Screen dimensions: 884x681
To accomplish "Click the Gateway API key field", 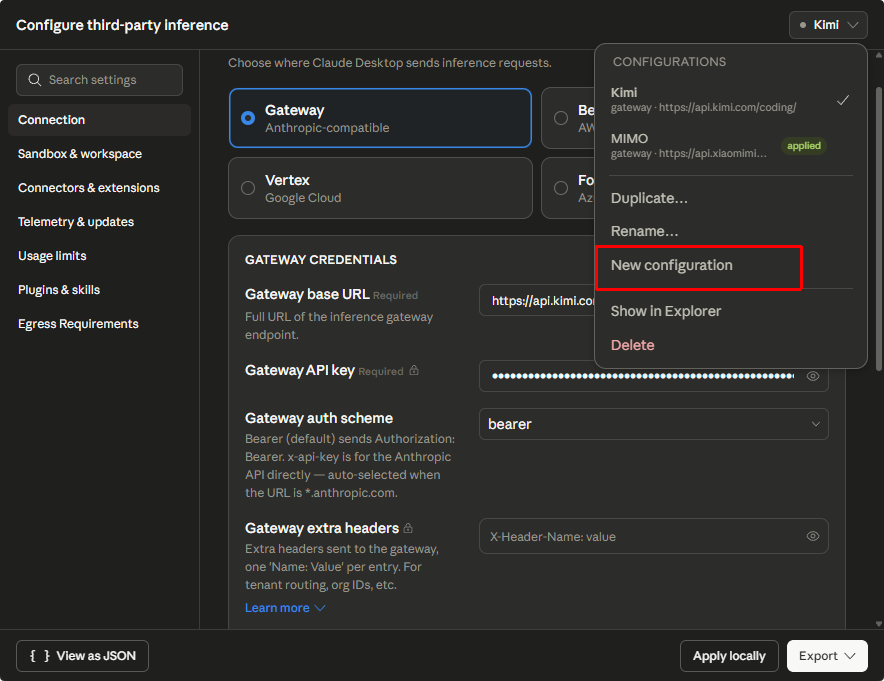I will [653, 376].
